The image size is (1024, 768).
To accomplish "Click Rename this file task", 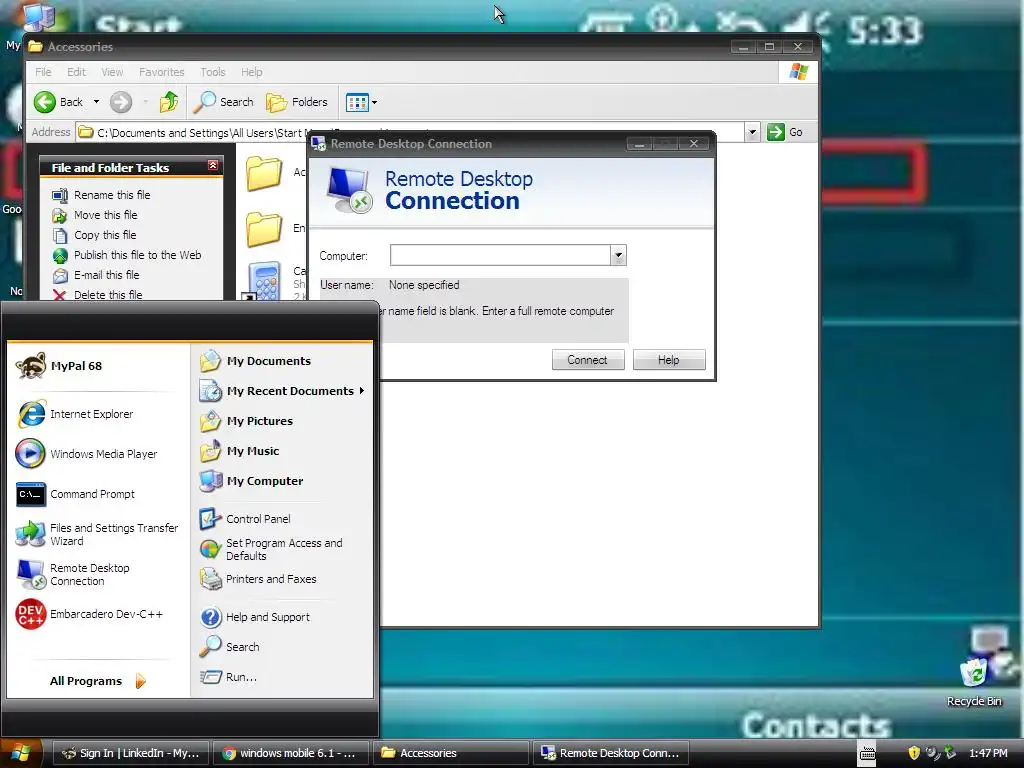I will (101, 195).
